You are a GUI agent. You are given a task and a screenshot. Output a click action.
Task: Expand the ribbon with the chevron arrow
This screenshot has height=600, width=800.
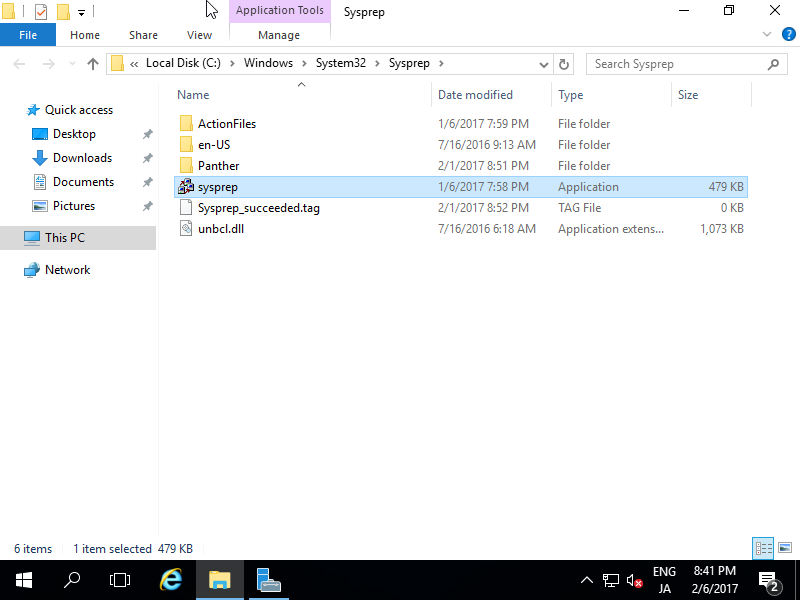pyautogui.click(x=767, y=33)
